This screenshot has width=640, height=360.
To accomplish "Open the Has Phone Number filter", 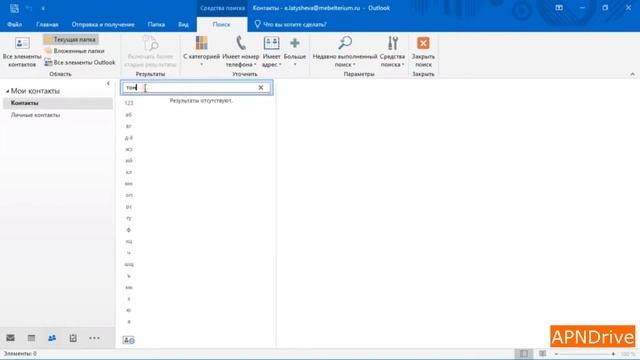I will [x=240, y=52].
